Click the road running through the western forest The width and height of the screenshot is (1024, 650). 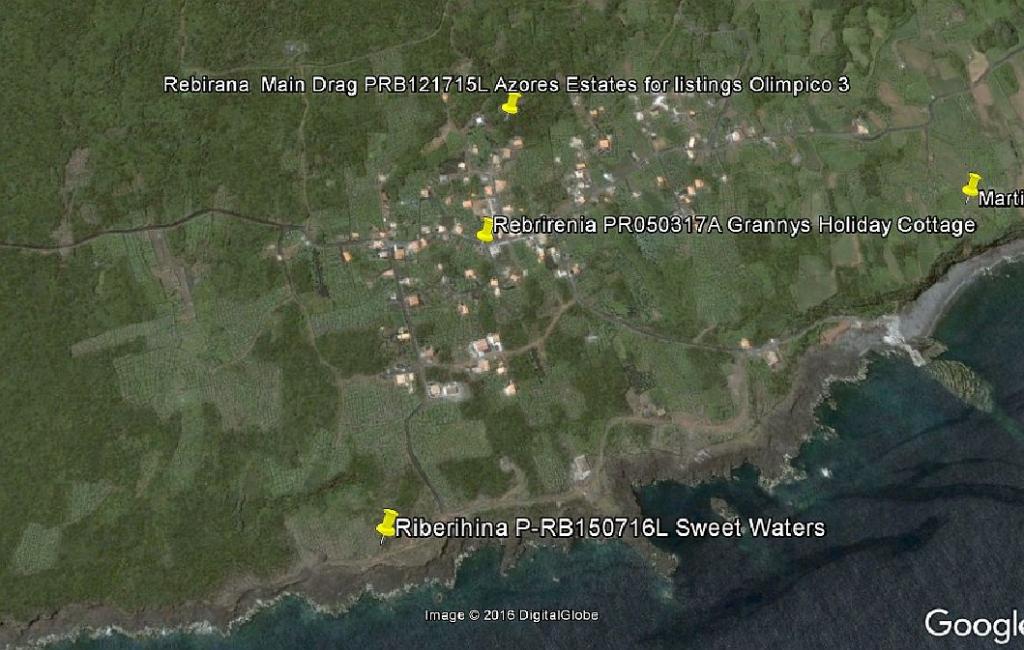click(150, 225)
